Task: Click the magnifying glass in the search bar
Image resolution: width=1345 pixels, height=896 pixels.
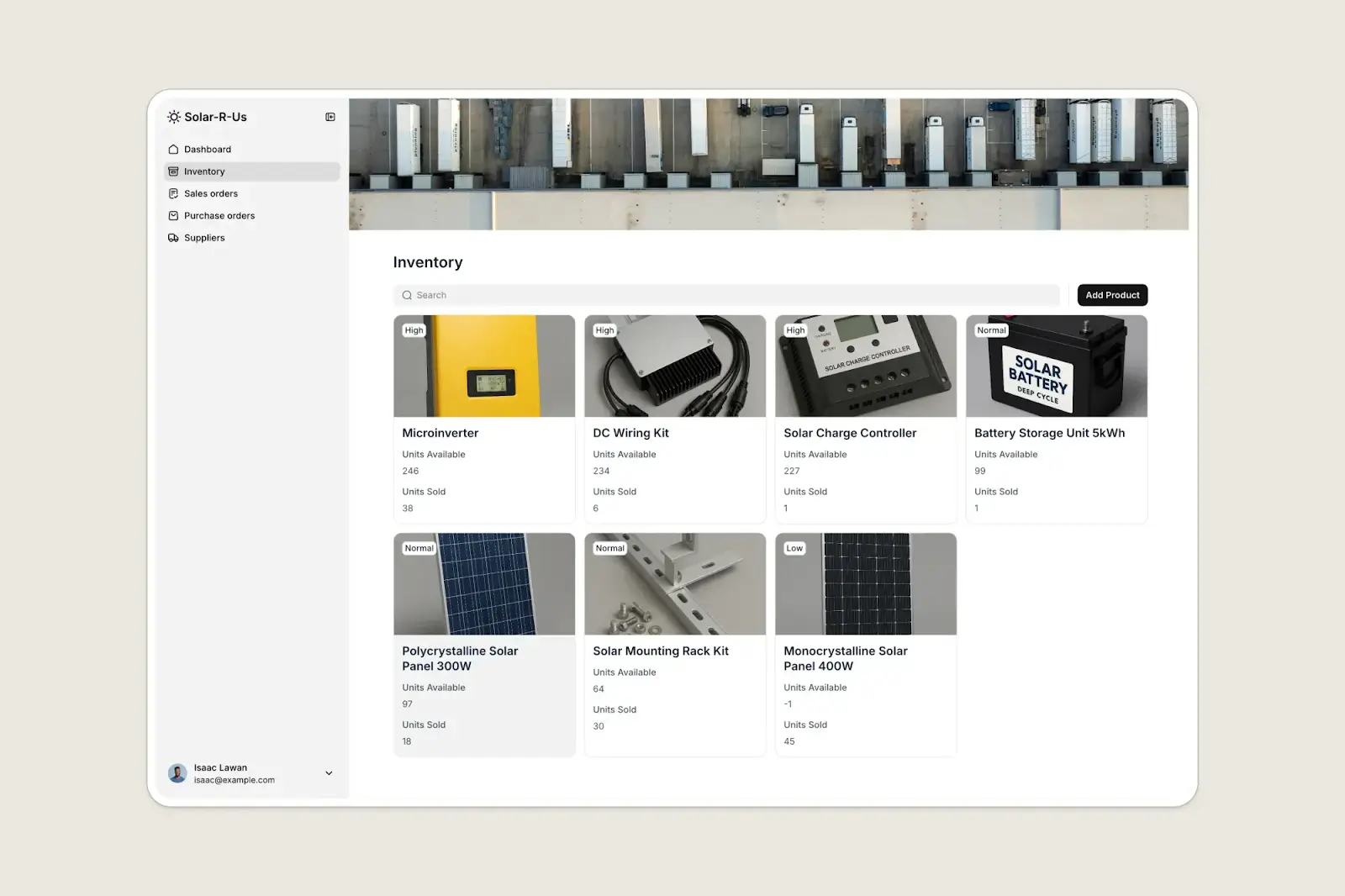Action: coord(407,295)
